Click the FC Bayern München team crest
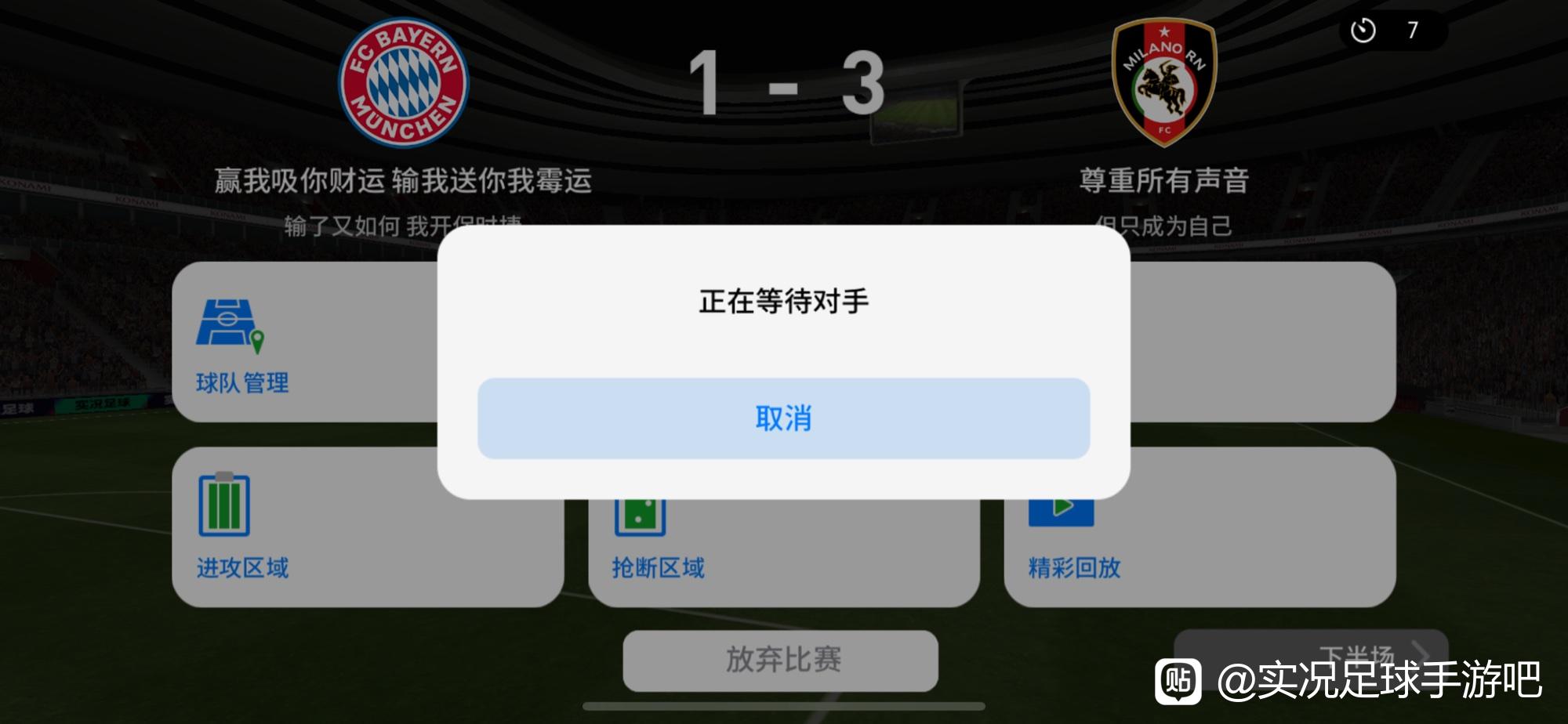The image size is (1568, 724). coord(403,82)
